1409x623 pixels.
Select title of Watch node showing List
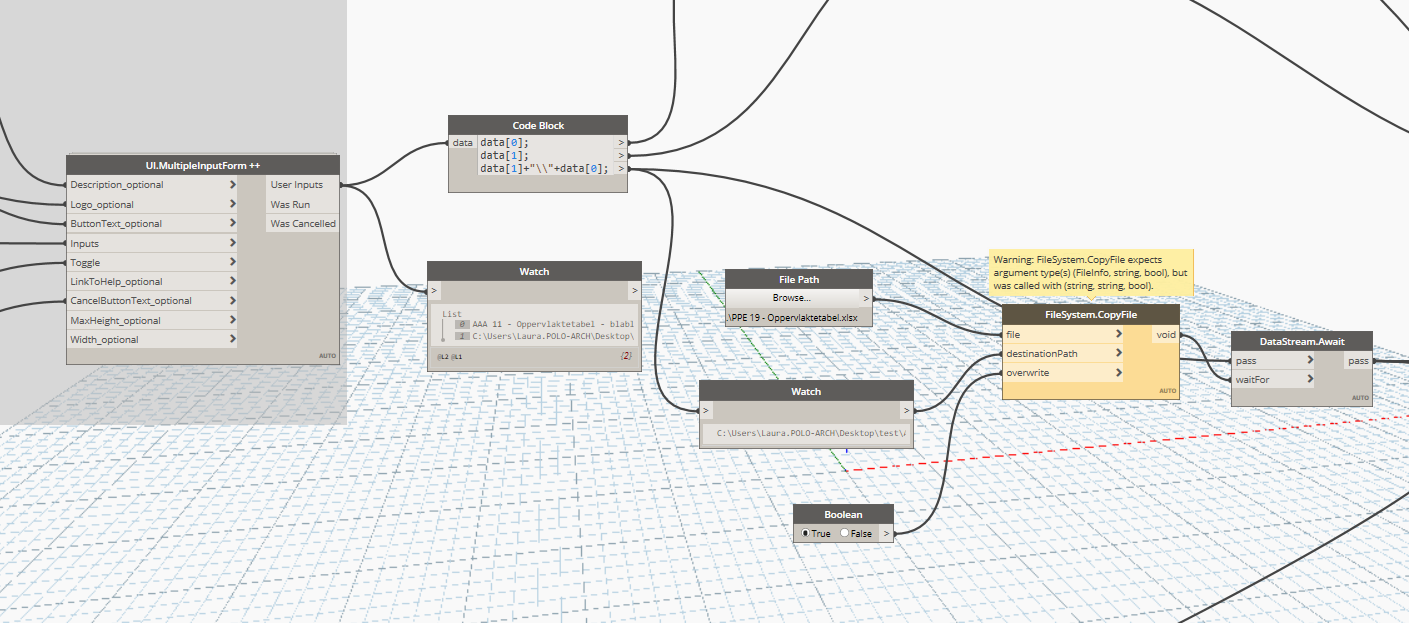tap(534, 271)
